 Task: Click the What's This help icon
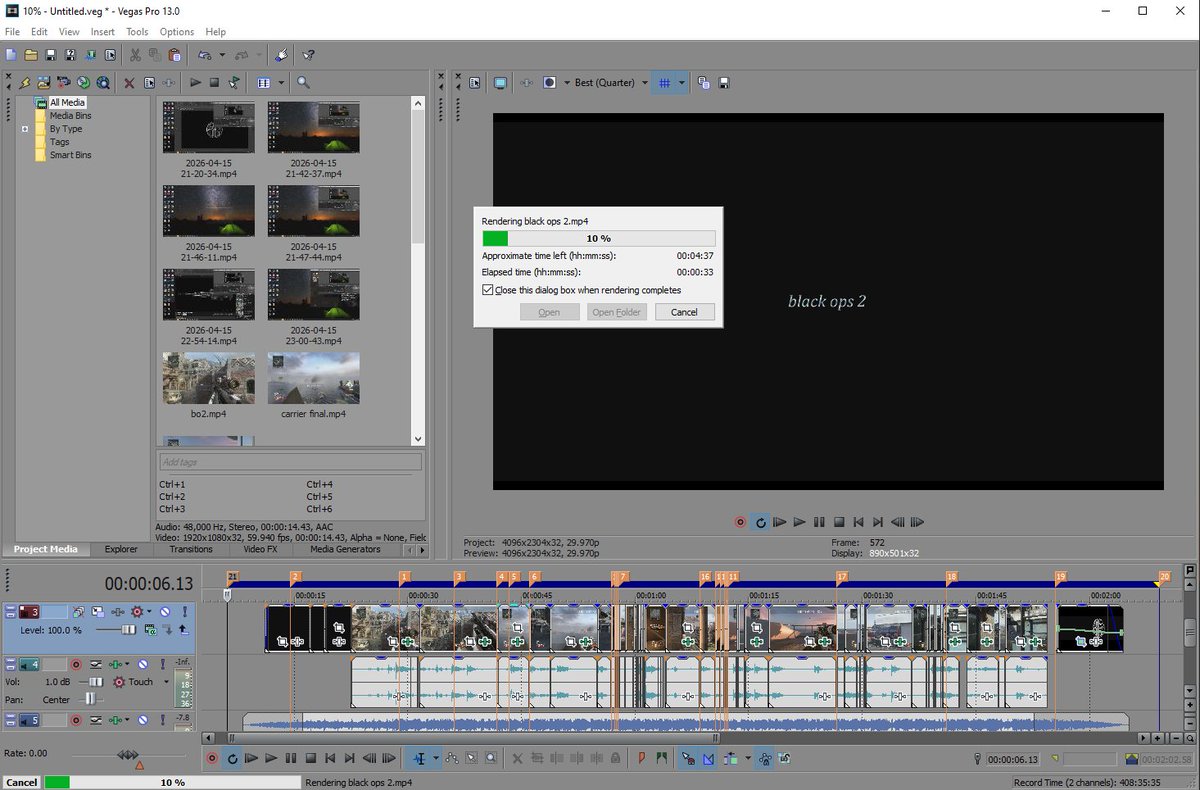point(308,55)
